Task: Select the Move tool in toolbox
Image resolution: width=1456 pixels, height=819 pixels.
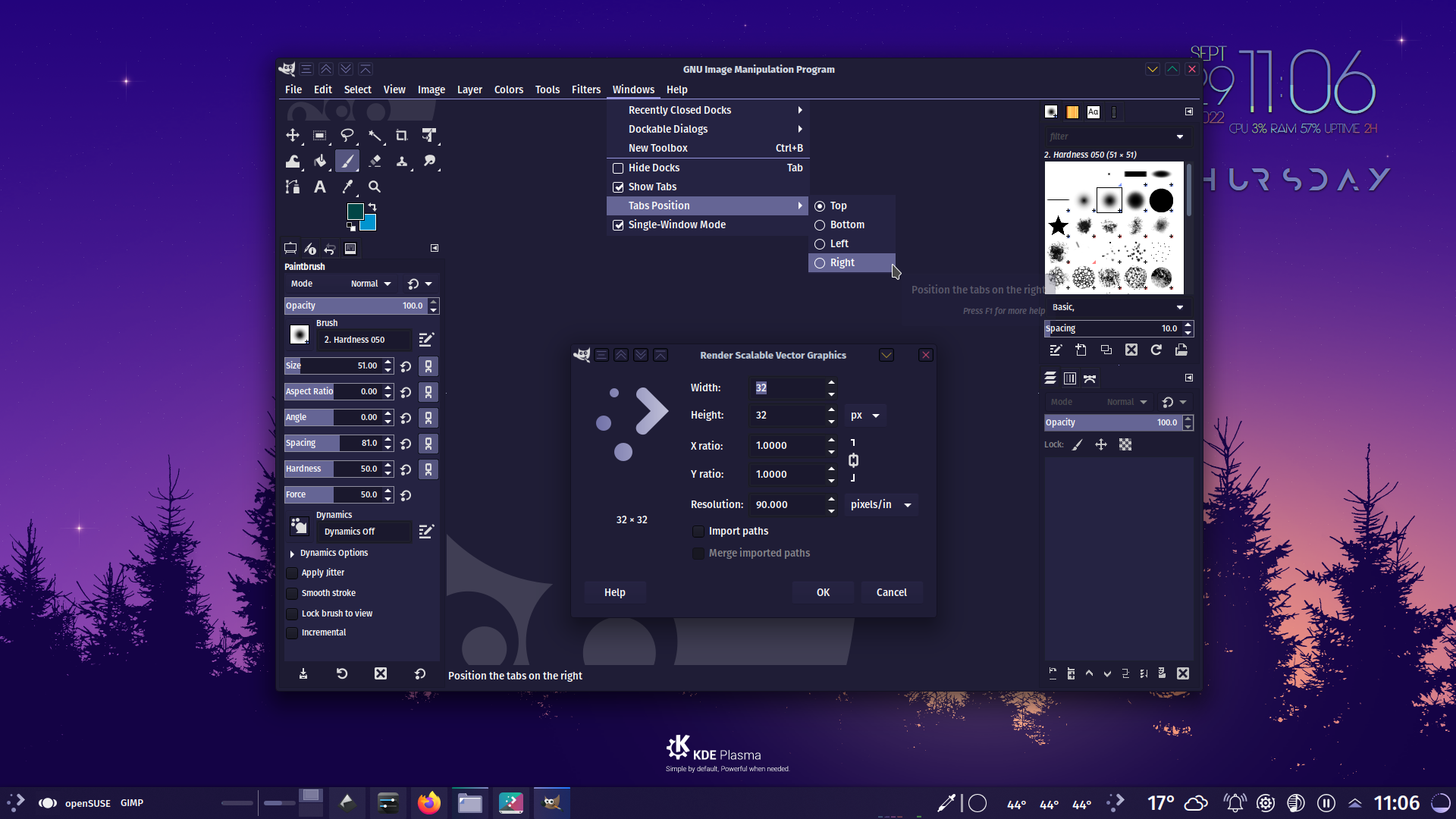Action: click(292, 136)
